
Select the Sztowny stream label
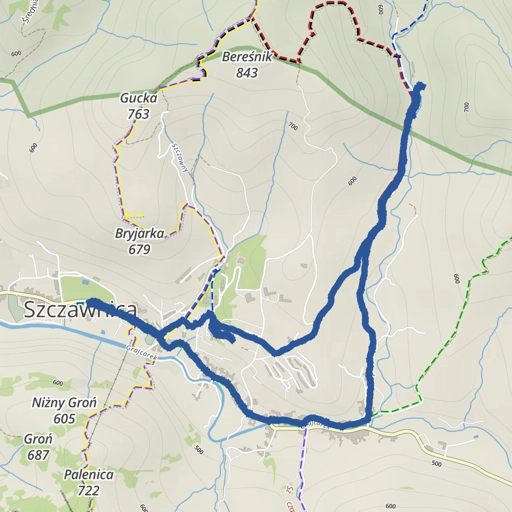point(180,157)
